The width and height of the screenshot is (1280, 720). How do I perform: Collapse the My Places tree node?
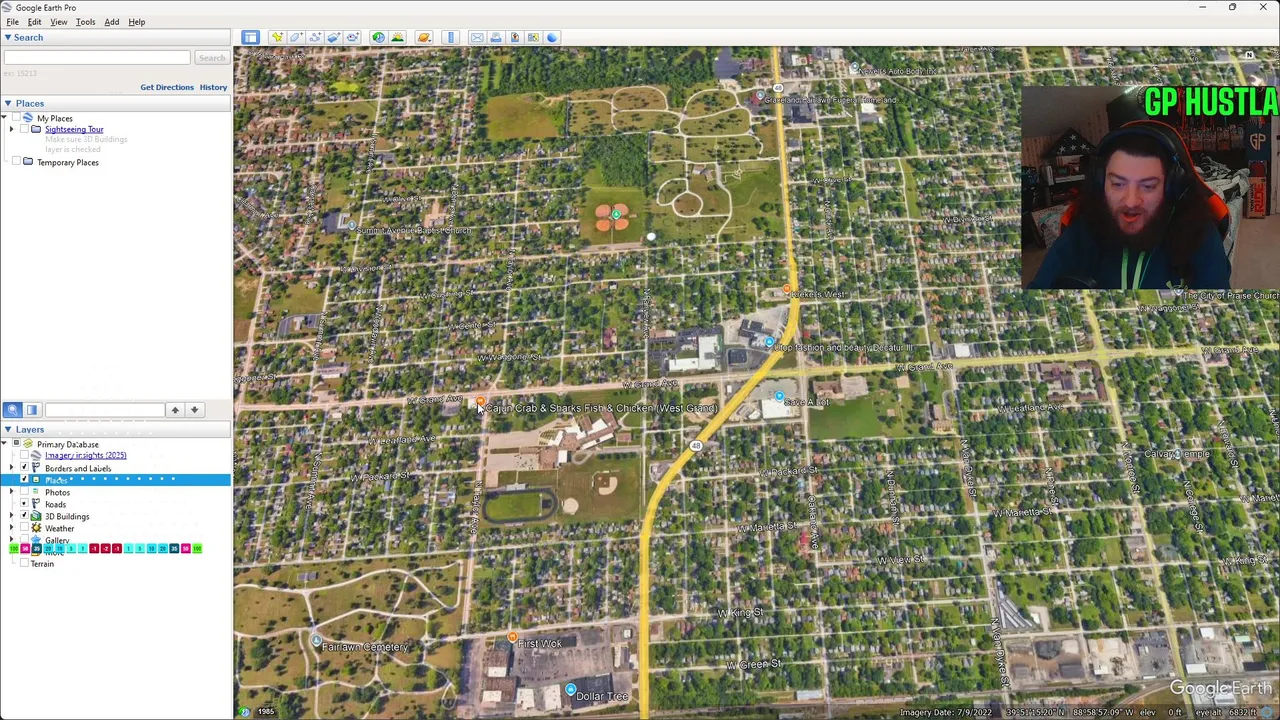coord(4,118)
